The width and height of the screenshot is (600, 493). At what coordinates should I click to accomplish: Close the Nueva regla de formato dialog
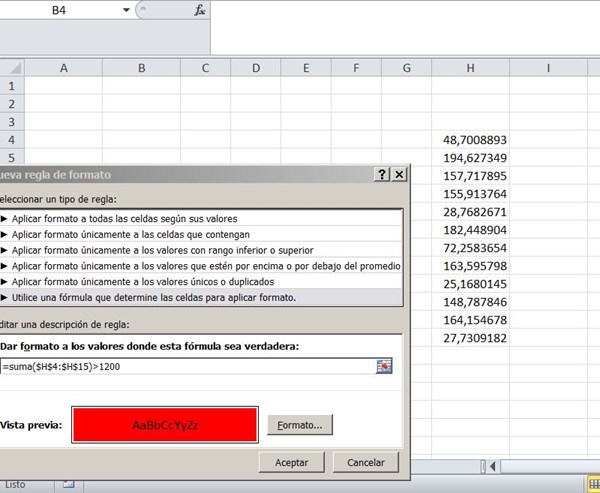pyautogui.click(x=399, y=175)
